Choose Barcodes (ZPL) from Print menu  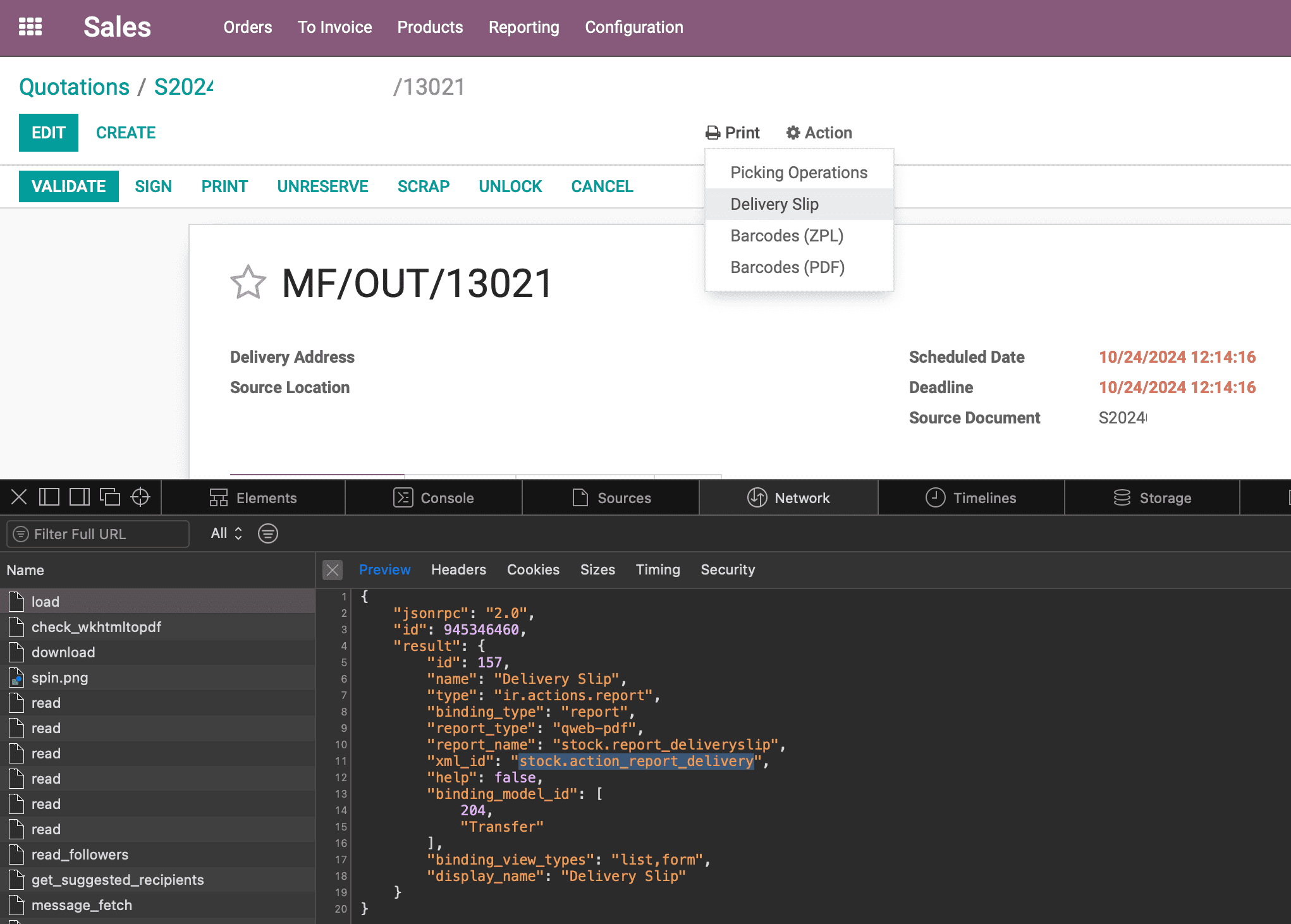[x=799, y=236]
